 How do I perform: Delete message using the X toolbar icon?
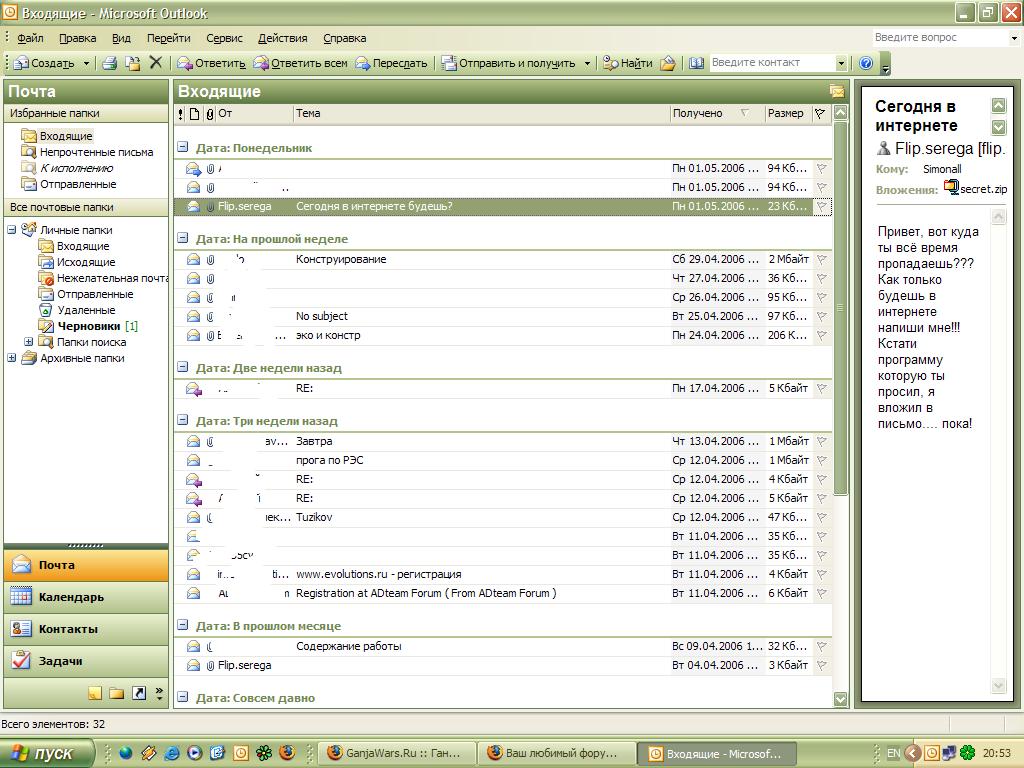pos(155,63)
